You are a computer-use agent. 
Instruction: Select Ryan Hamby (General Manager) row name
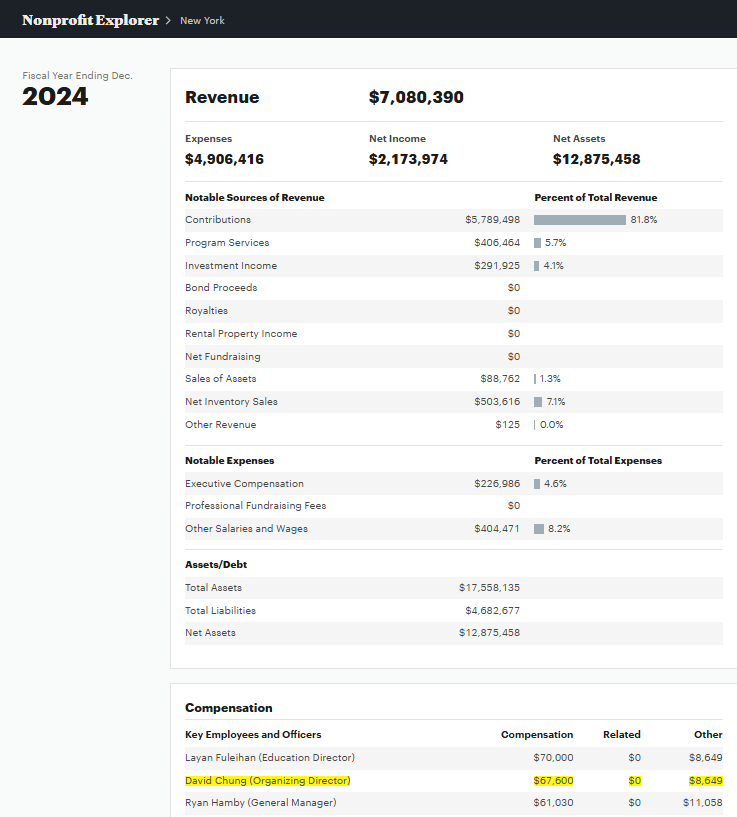point(261,802)
